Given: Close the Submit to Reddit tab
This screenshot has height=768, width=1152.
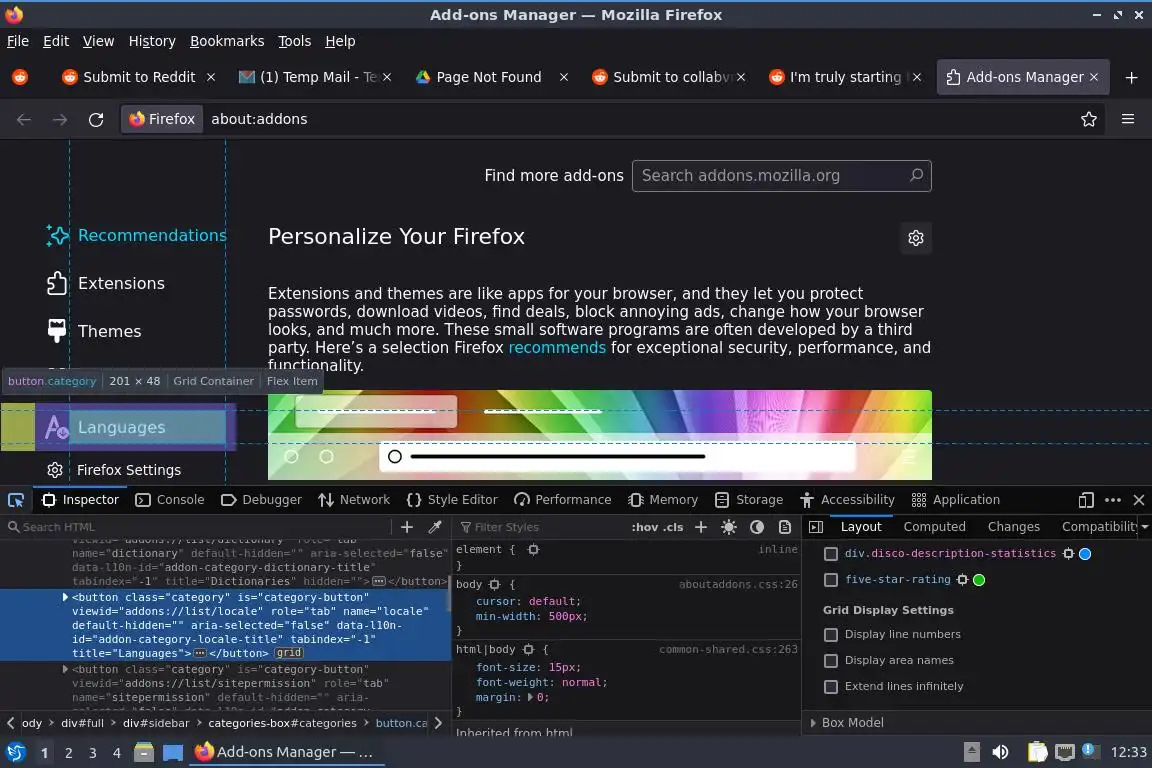Looking at the screenshot, I should click(211, 77).
